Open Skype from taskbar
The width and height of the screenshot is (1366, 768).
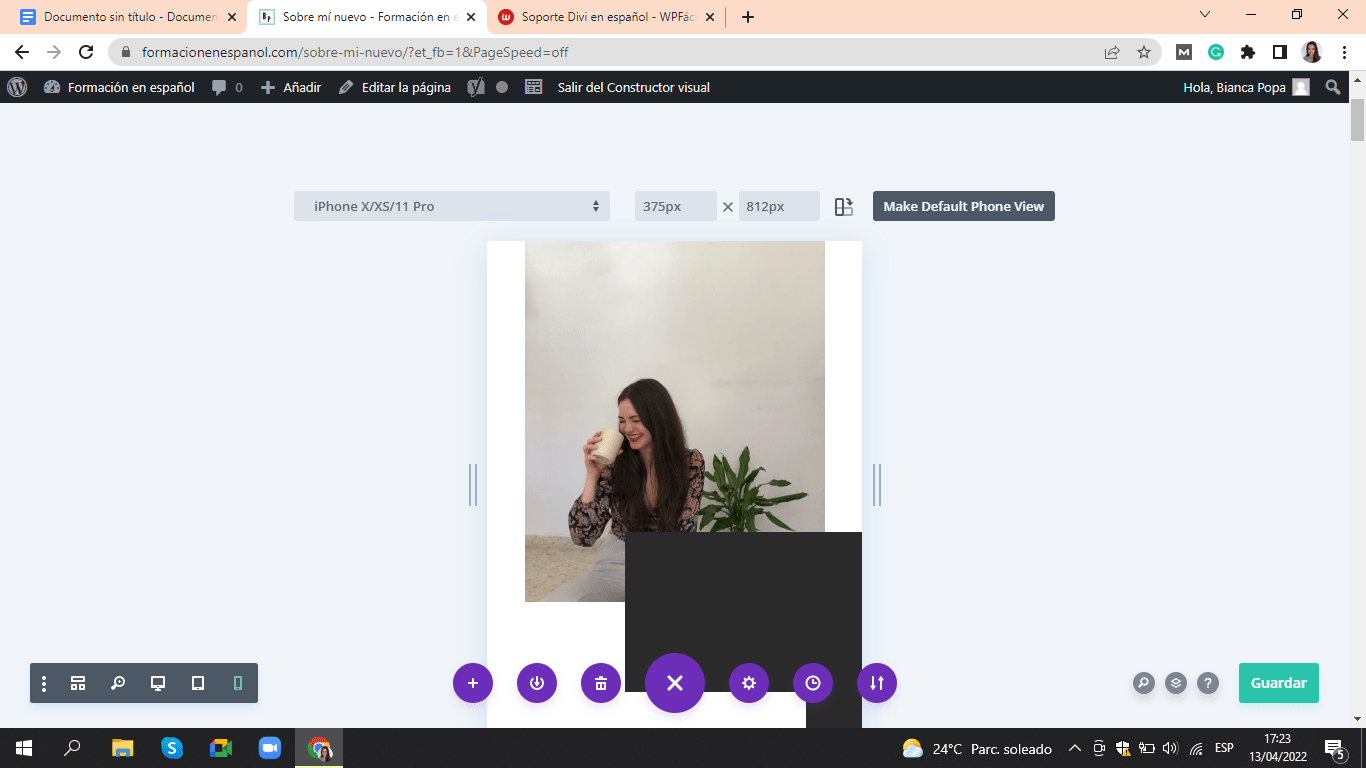pyautogui.click(x=172, y=748)
